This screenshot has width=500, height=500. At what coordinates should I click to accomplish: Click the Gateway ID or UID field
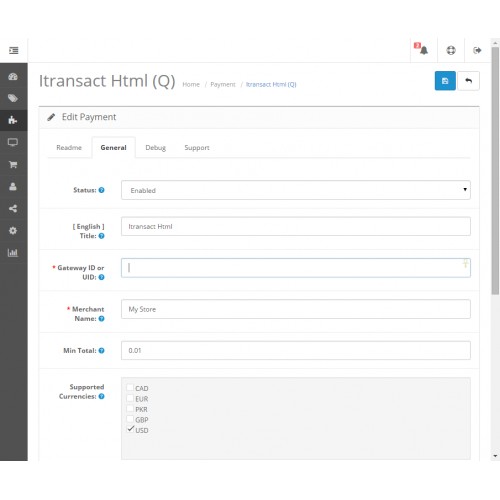pos(296,268)
